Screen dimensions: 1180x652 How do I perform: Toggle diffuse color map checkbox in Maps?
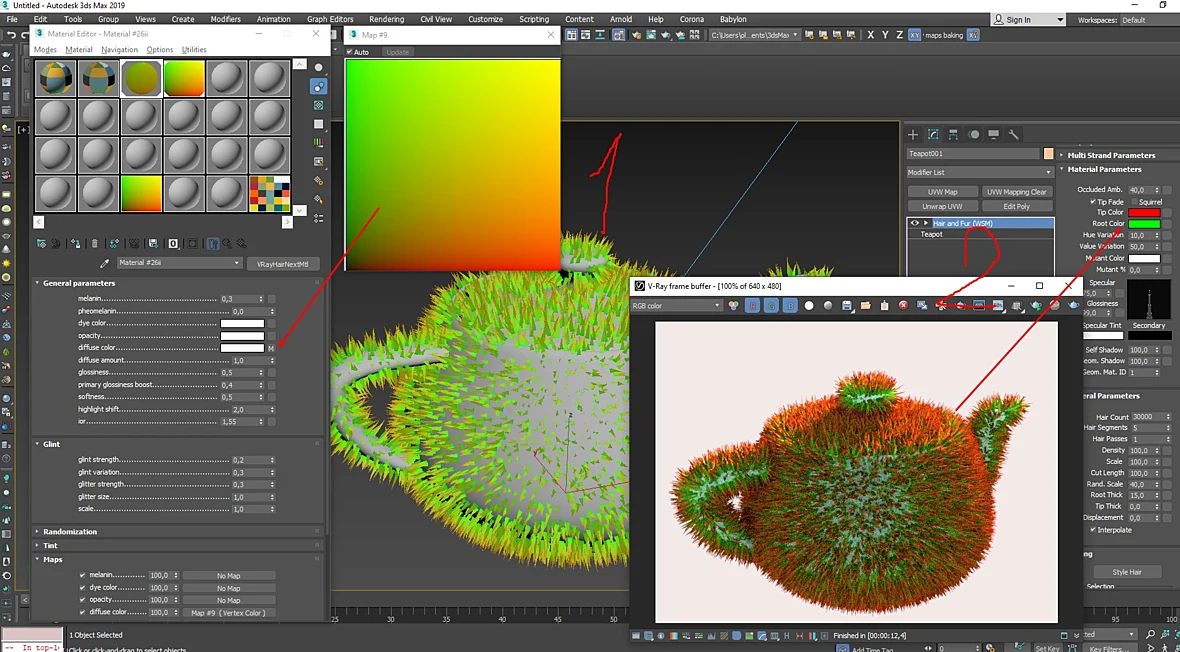83,612
